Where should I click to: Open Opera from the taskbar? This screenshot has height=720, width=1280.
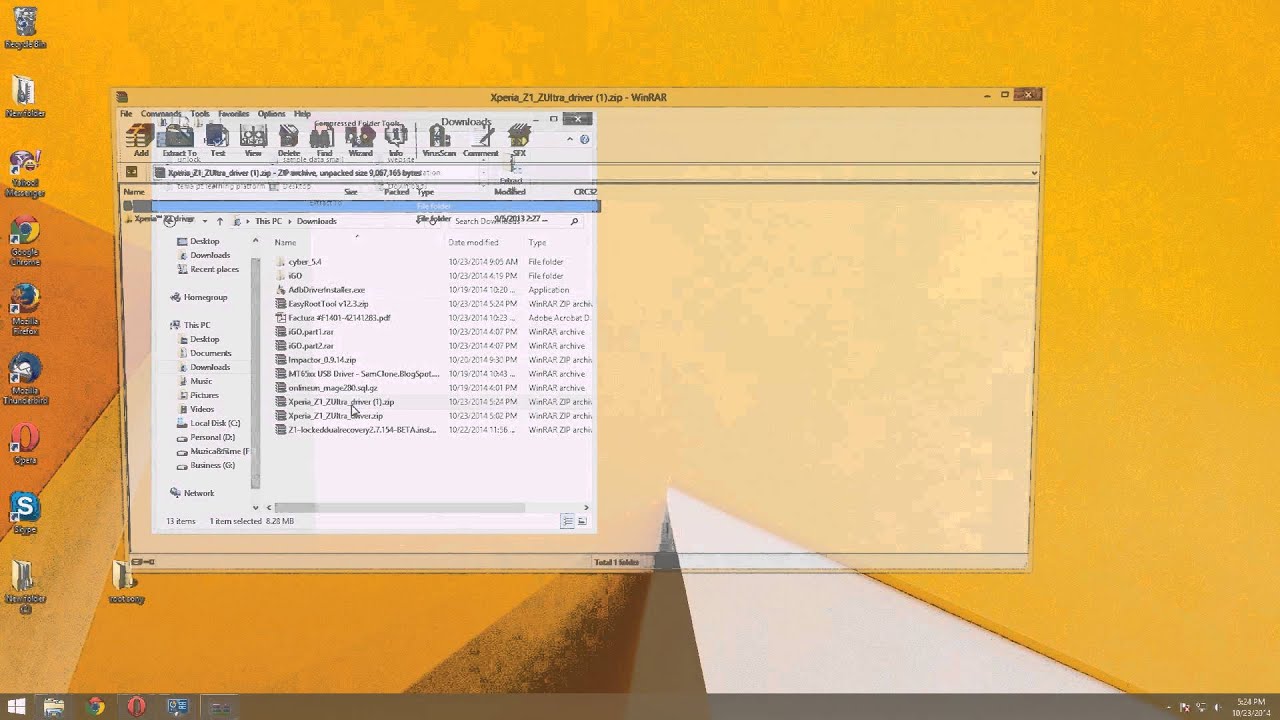click(x=136, y=707)
